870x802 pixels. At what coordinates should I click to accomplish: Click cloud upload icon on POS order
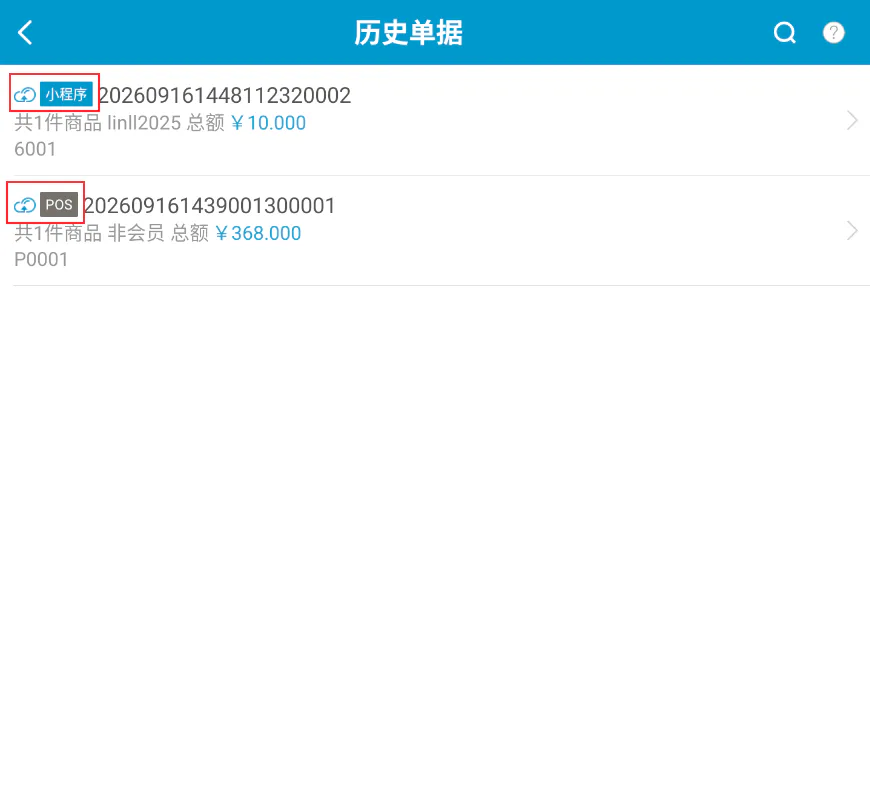(25, 205)
